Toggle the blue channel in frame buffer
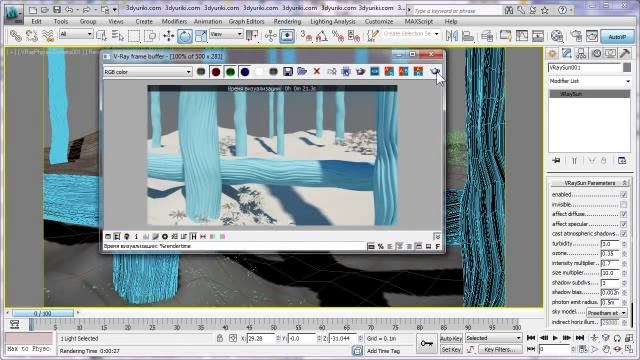Screen dimensions: 640x360 pos(244,72)
